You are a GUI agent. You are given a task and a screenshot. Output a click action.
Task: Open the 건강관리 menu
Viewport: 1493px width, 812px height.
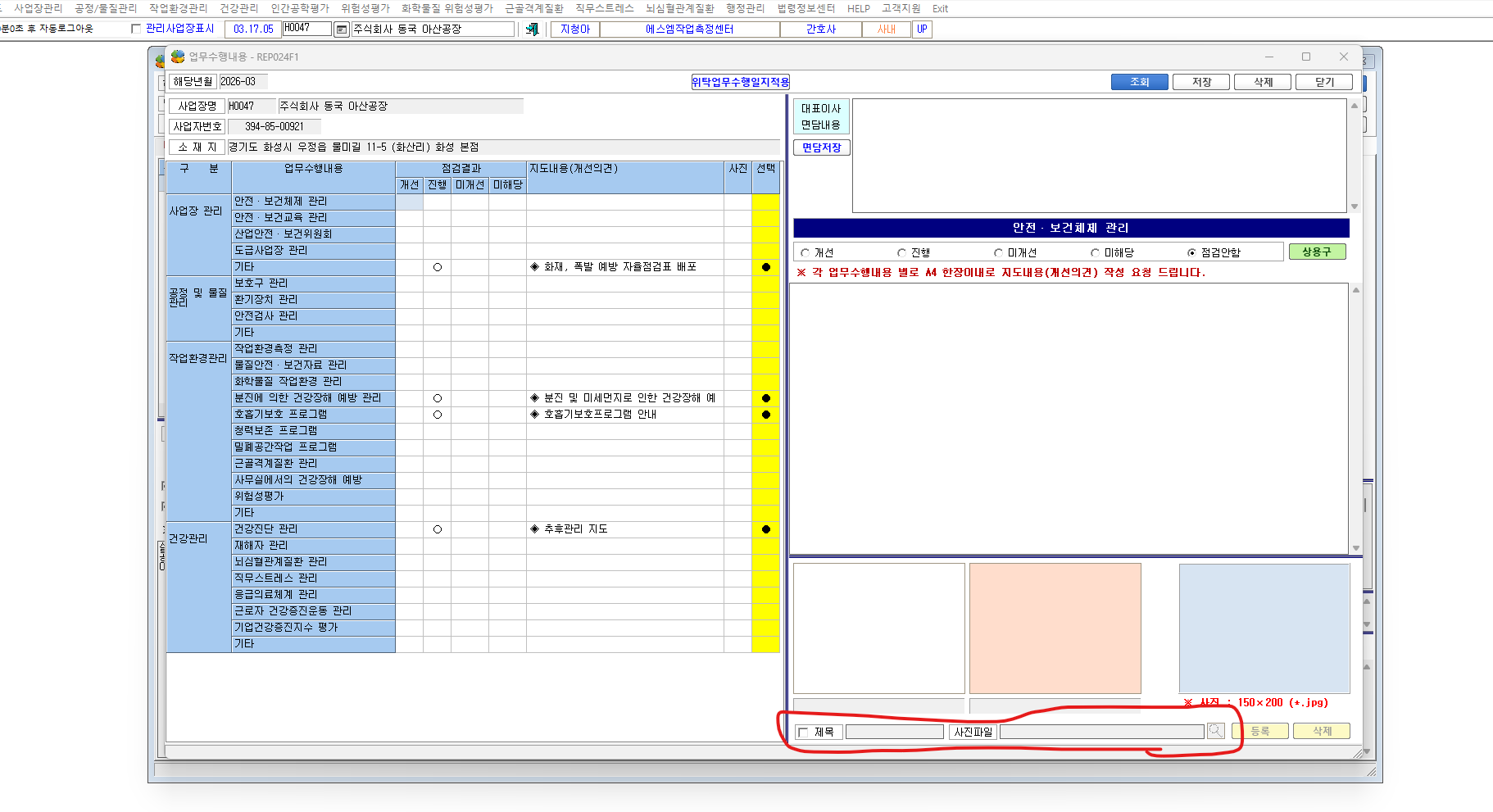[238, 8]
